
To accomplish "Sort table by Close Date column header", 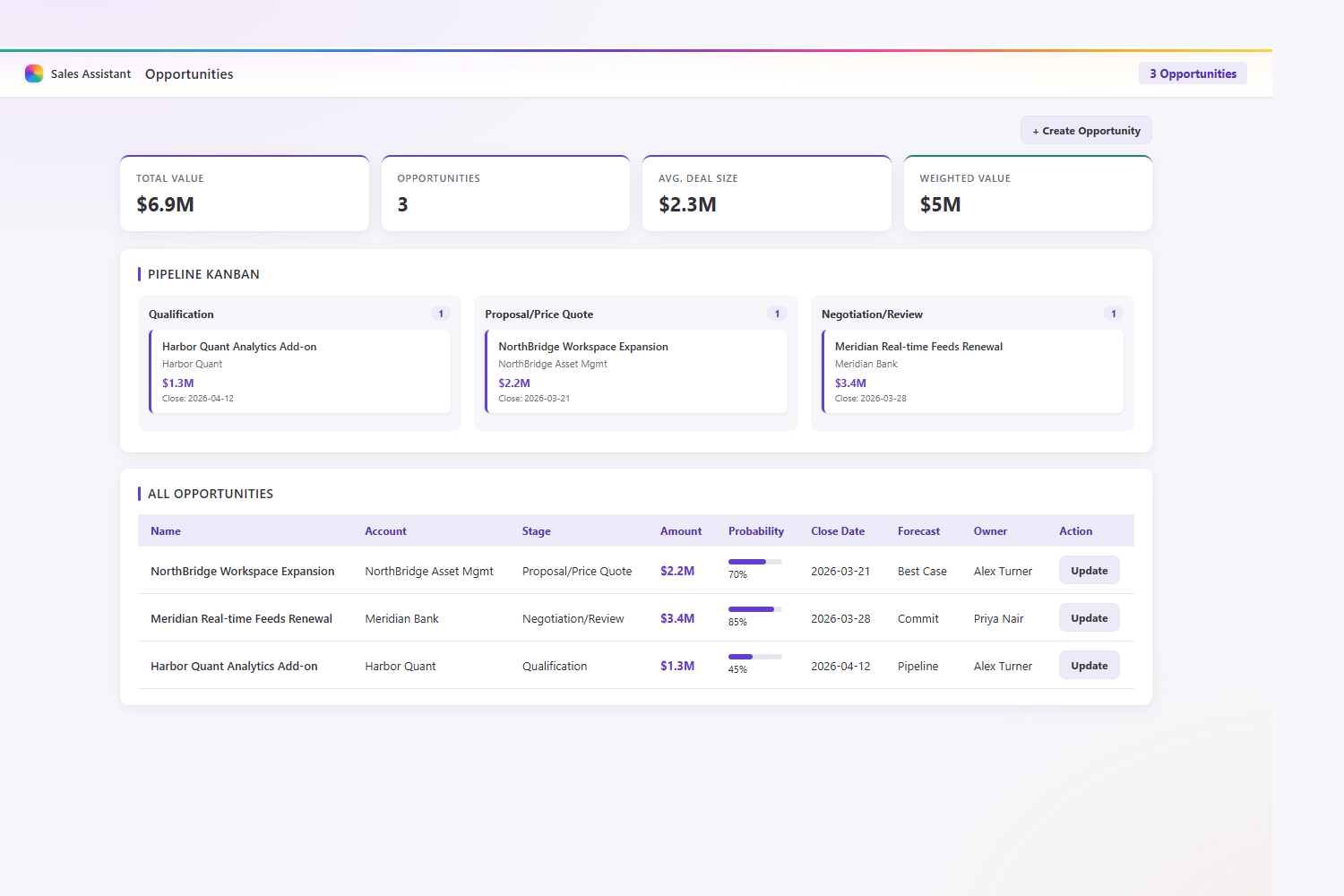I will click(x=838, y=531).
